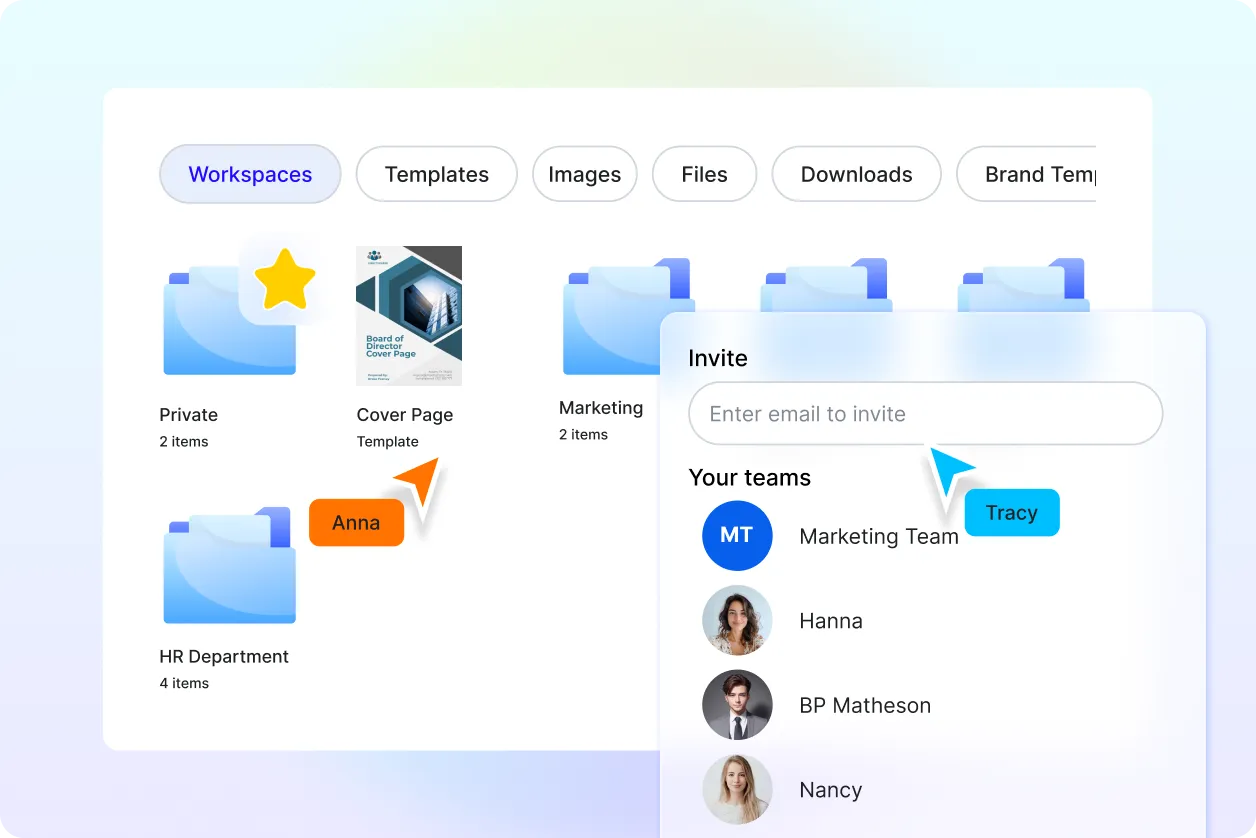Switch to the Images tab
Image resolution: width=1256 pixels, height=838 pixels.
(x=584, y=174)
